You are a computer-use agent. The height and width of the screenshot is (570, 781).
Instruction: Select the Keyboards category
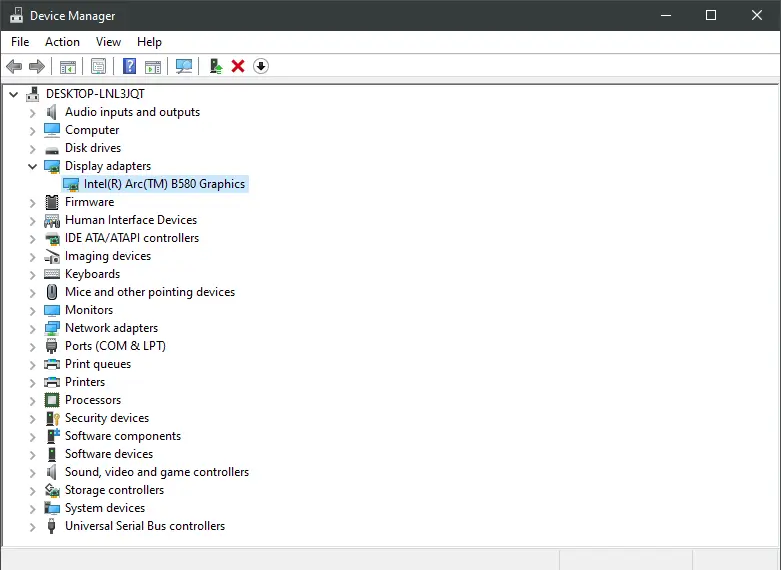[x=92, y=274]
